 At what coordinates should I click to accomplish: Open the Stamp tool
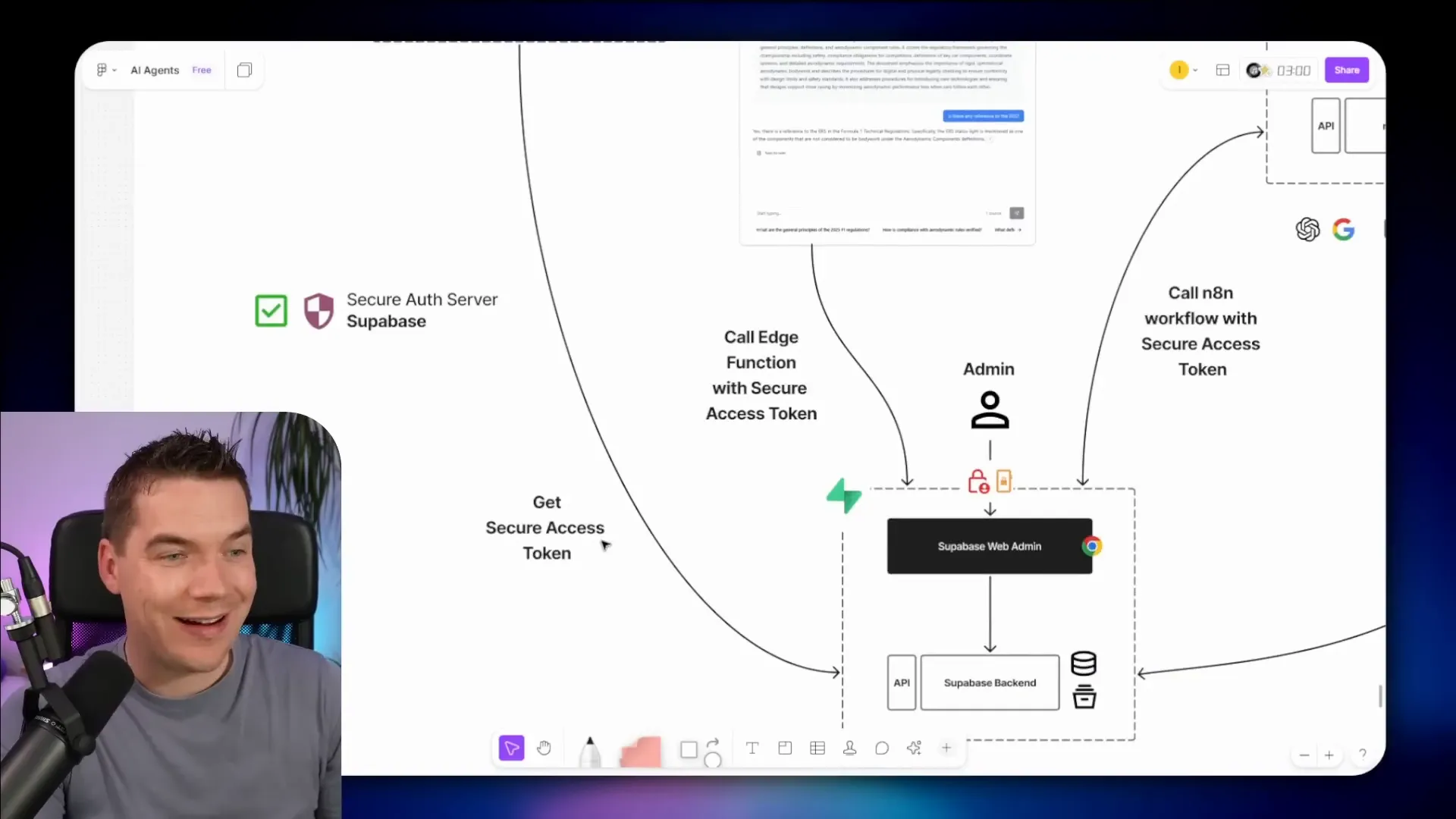click(x=850, y=748)
